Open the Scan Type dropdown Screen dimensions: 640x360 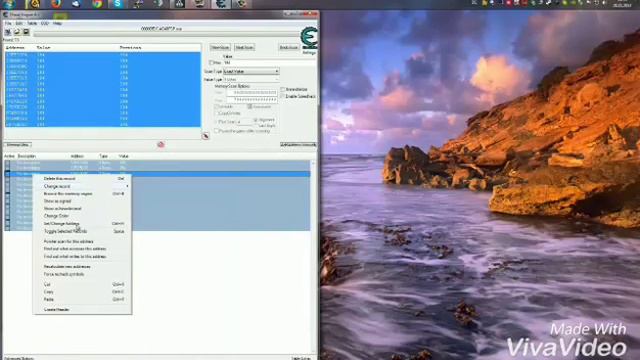coord(251,71)
